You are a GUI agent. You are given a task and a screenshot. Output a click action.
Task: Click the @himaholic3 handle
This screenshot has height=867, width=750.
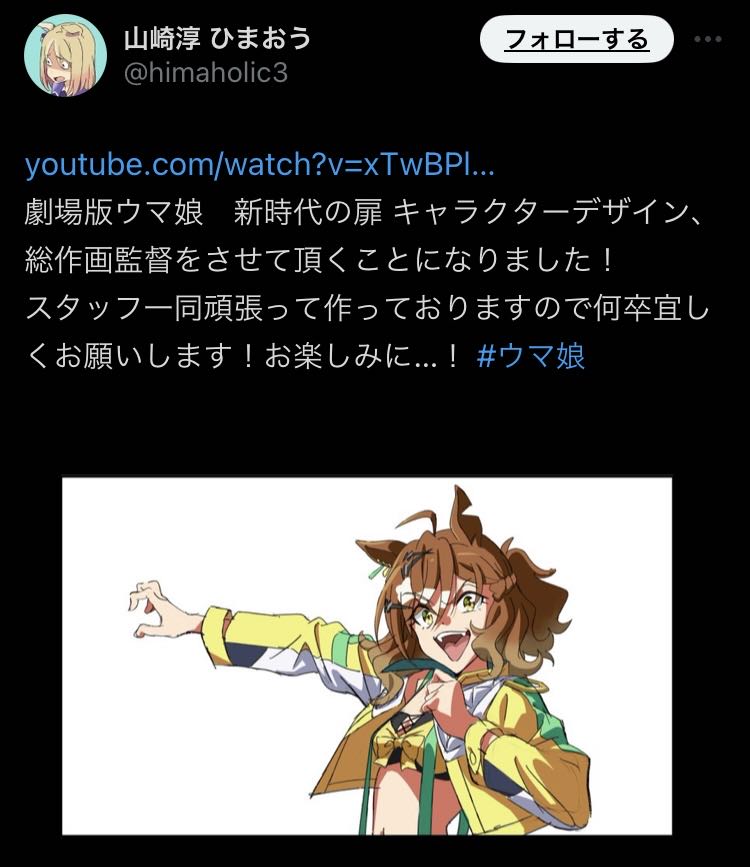206,74
